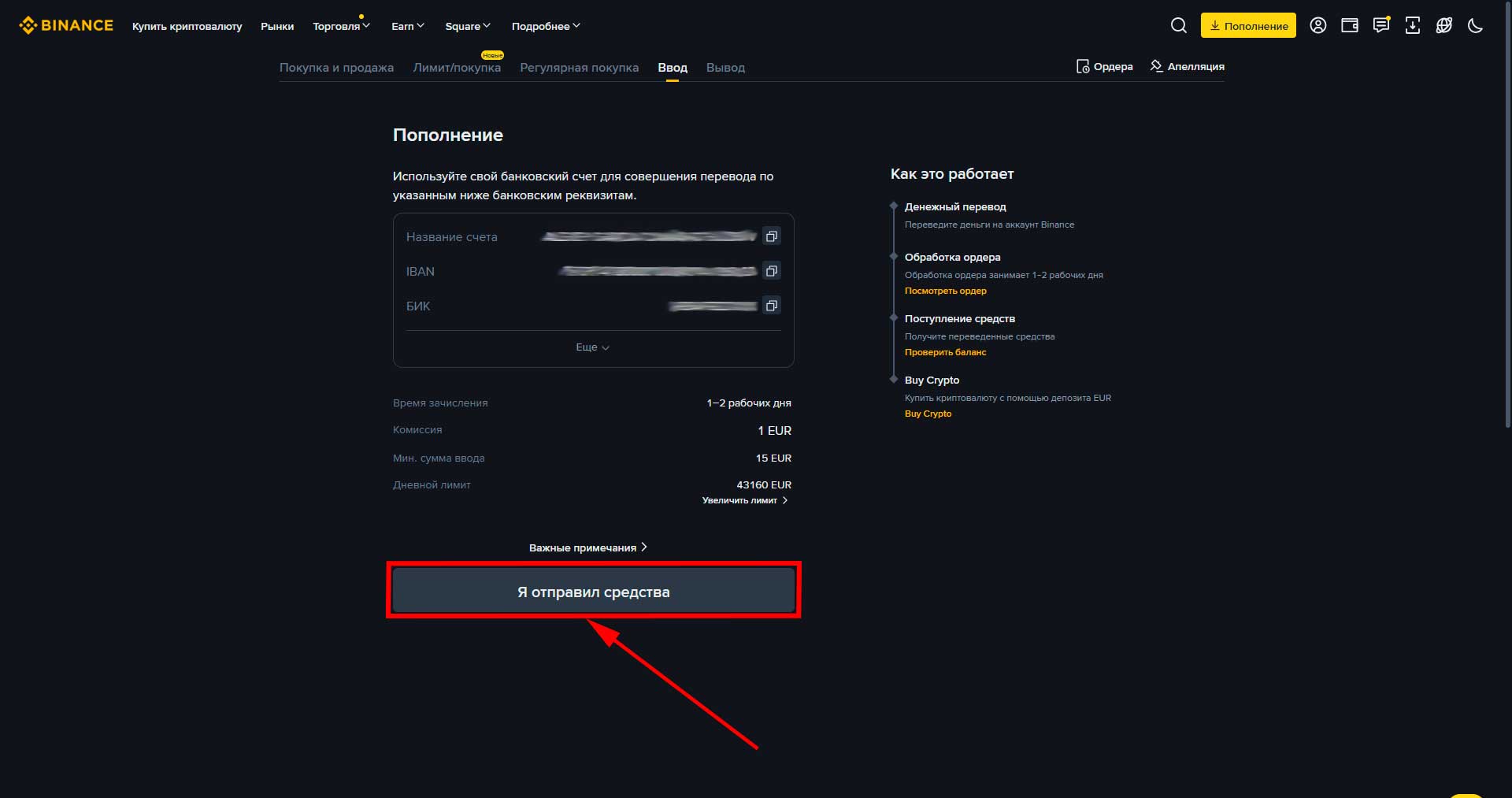Open the Ордера orders page
This screenshot has height=798, width=1512.
[x=1104, y=66]
